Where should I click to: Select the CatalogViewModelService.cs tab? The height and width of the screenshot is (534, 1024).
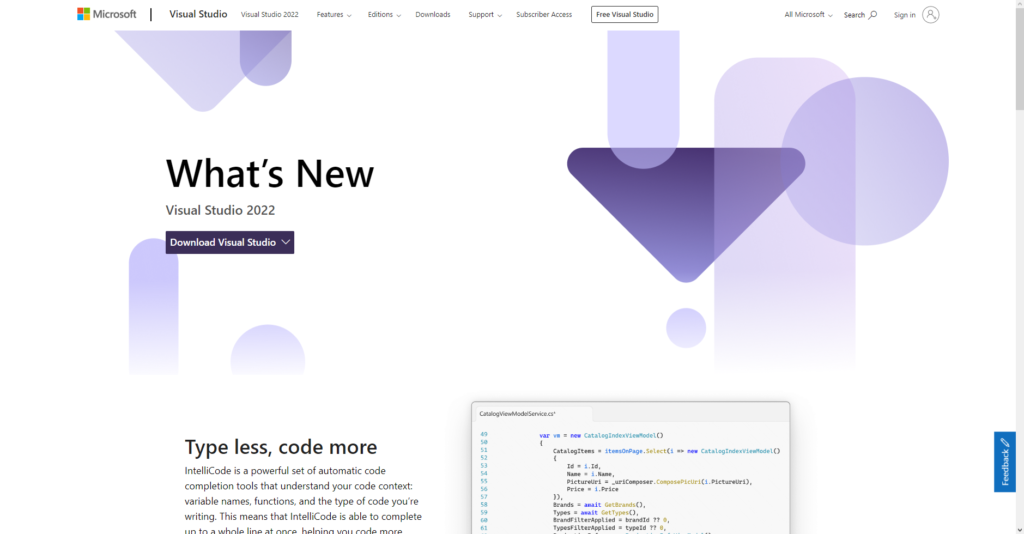click(517, 413)
